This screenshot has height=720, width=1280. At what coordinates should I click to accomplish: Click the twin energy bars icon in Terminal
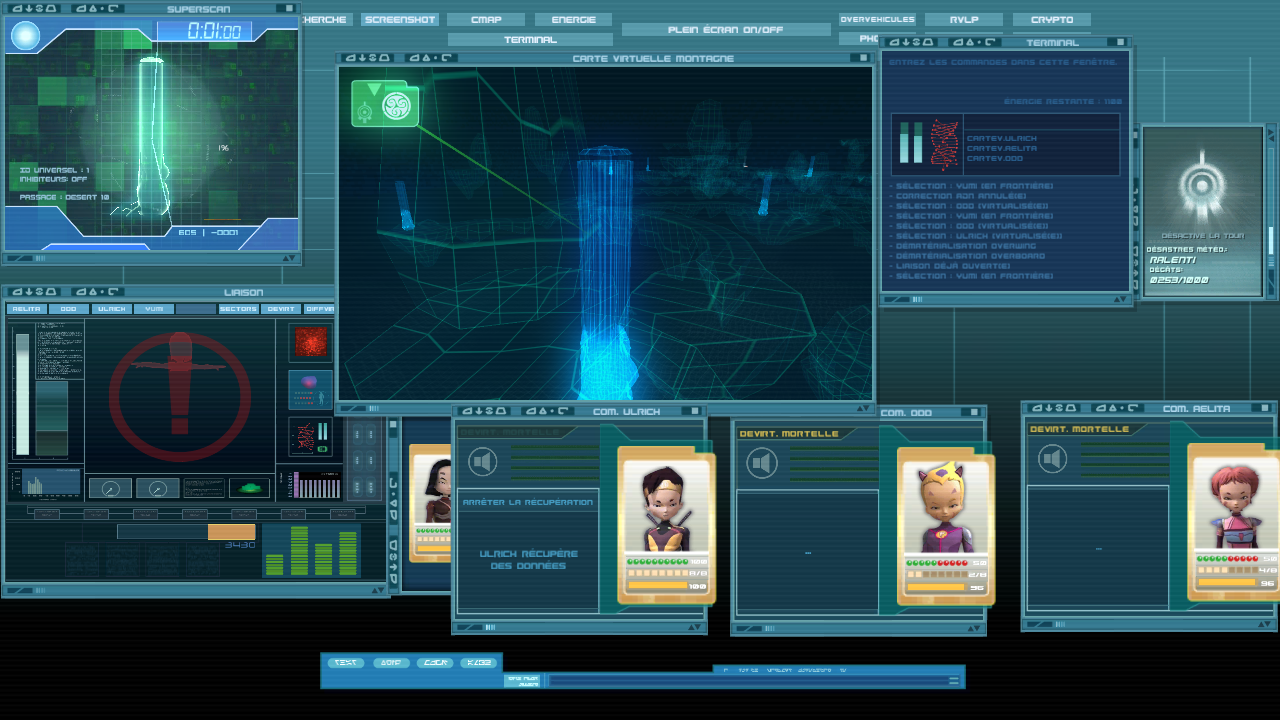click(x=911, y=143)
